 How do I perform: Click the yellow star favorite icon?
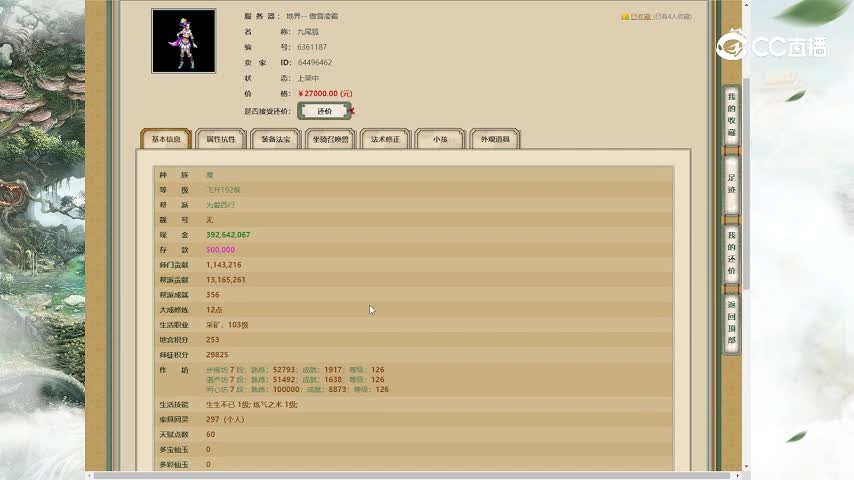(x=625, y=17)
